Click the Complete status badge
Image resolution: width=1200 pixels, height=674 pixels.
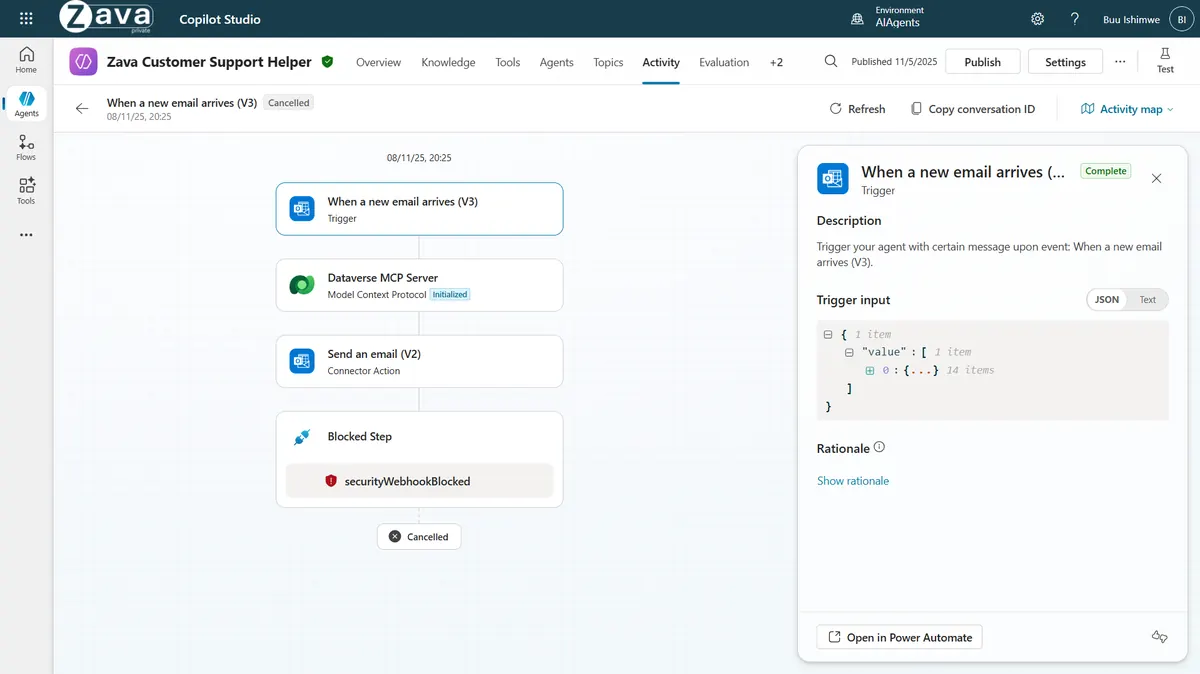tap(1106, 171)
